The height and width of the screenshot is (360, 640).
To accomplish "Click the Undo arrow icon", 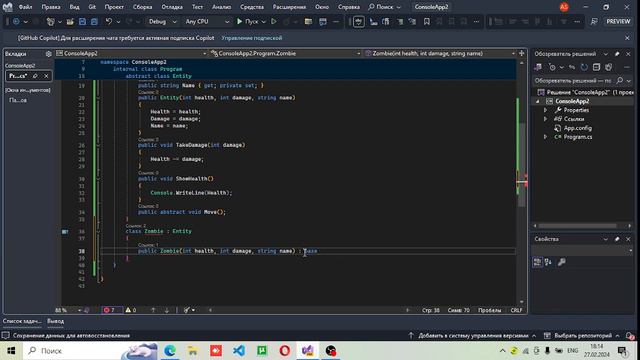I will point(109,22).
